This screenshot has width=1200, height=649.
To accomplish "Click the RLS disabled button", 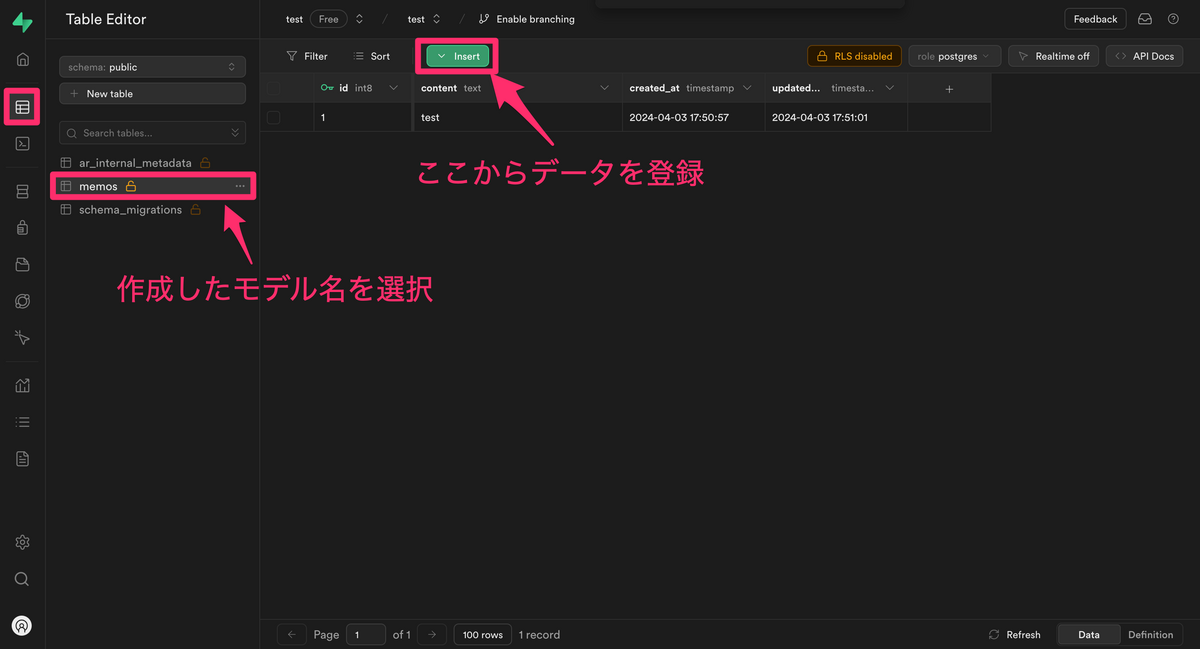I will 855,56.
